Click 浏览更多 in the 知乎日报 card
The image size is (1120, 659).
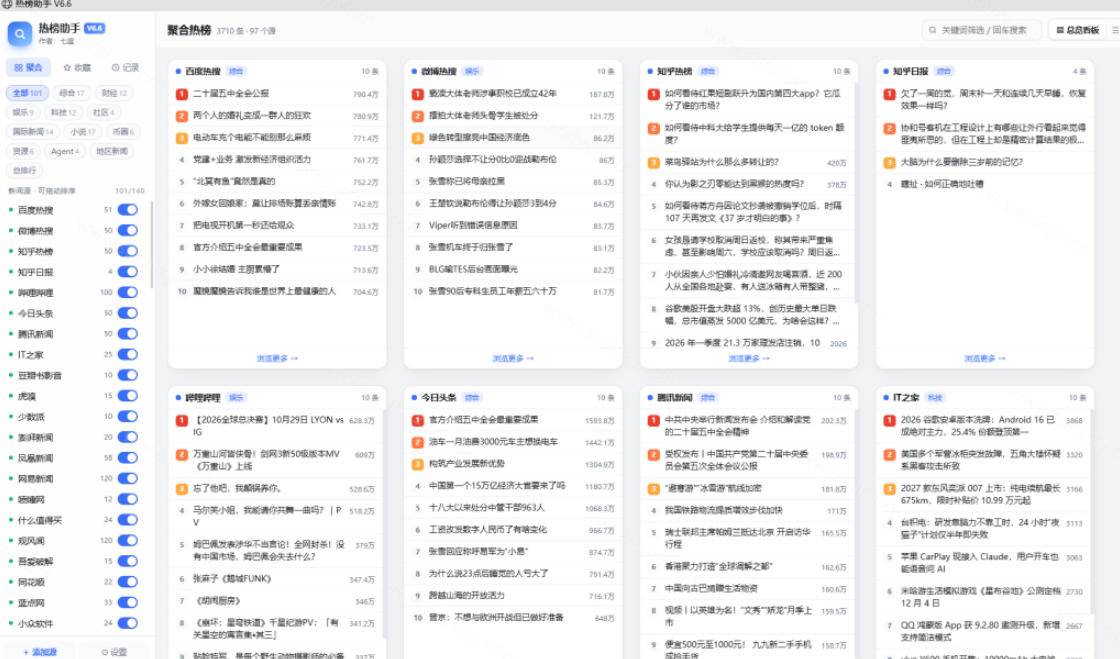tap(984, 358)
